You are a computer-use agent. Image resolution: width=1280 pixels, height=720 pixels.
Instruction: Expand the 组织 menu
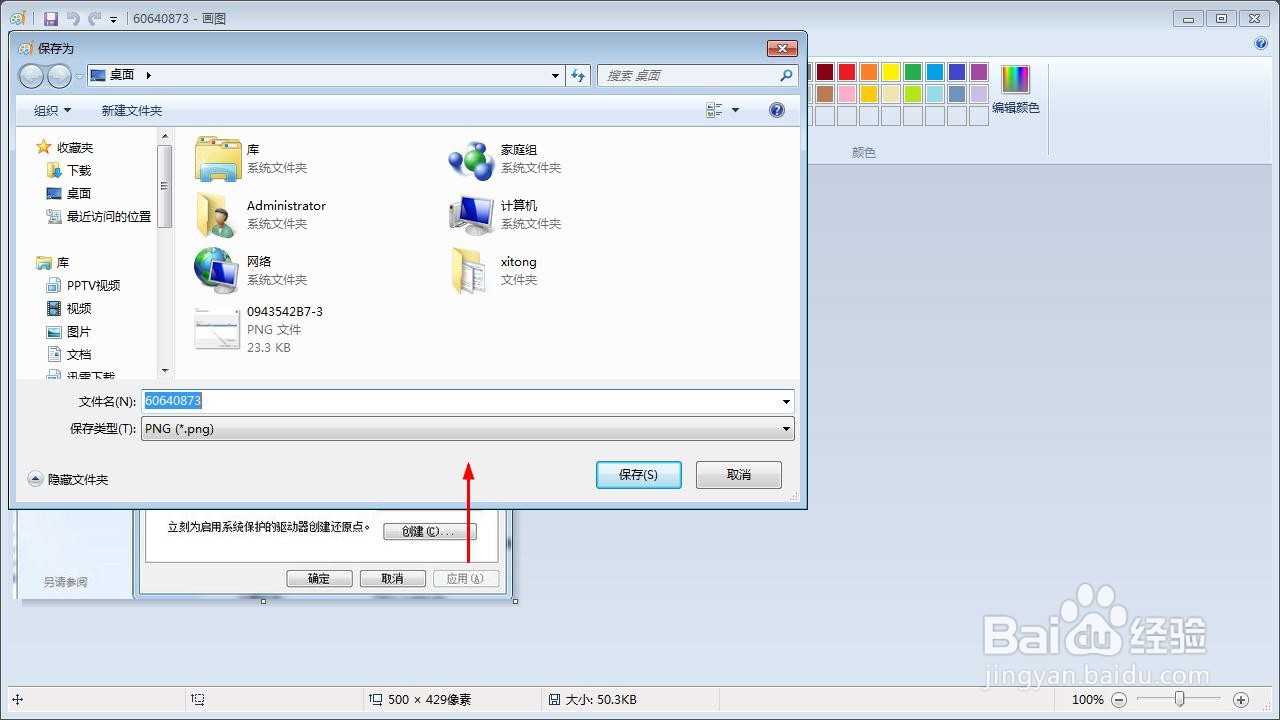(x=50, y=110)
